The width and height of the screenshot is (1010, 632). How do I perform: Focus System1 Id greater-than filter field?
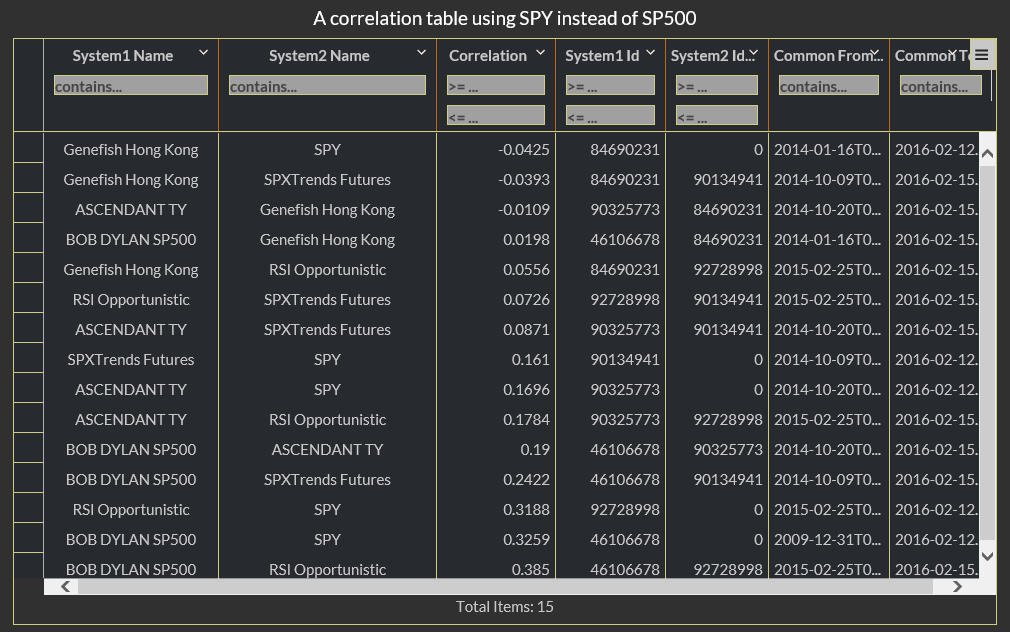tap(611, 86)
